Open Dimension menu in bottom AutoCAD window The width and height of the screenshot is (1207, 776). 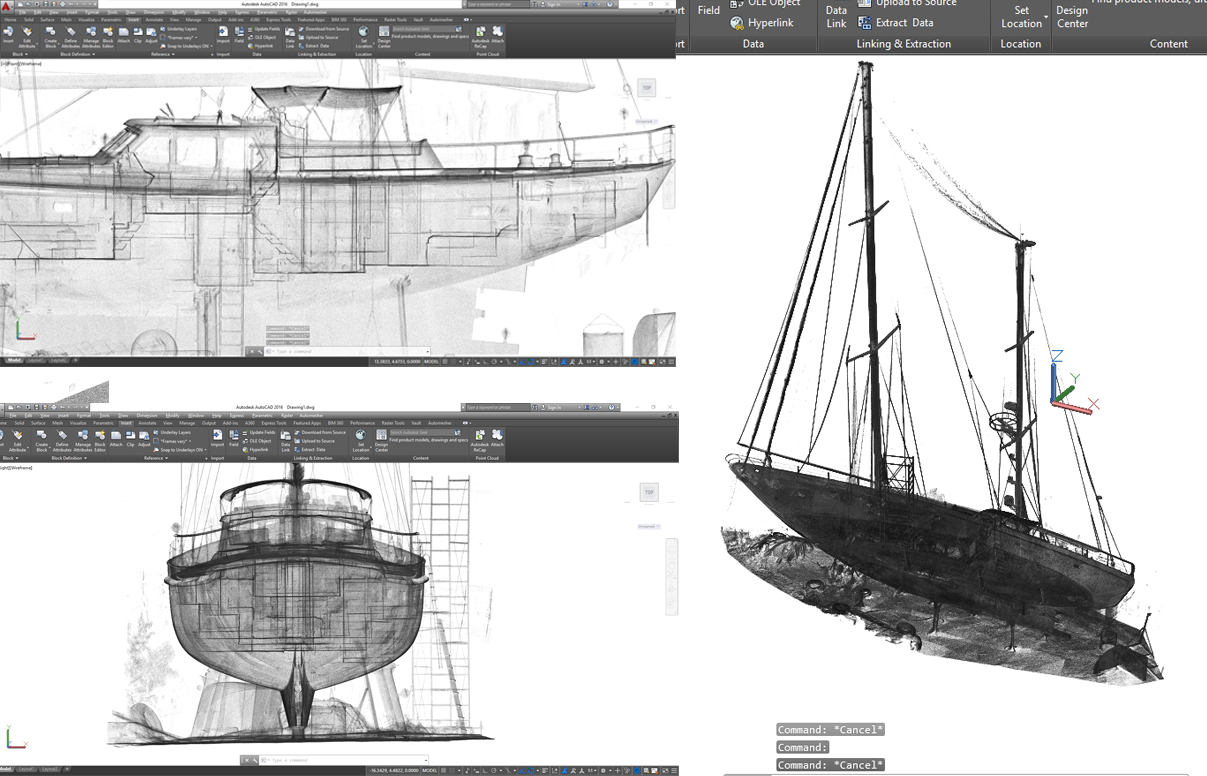coord(147,415)
